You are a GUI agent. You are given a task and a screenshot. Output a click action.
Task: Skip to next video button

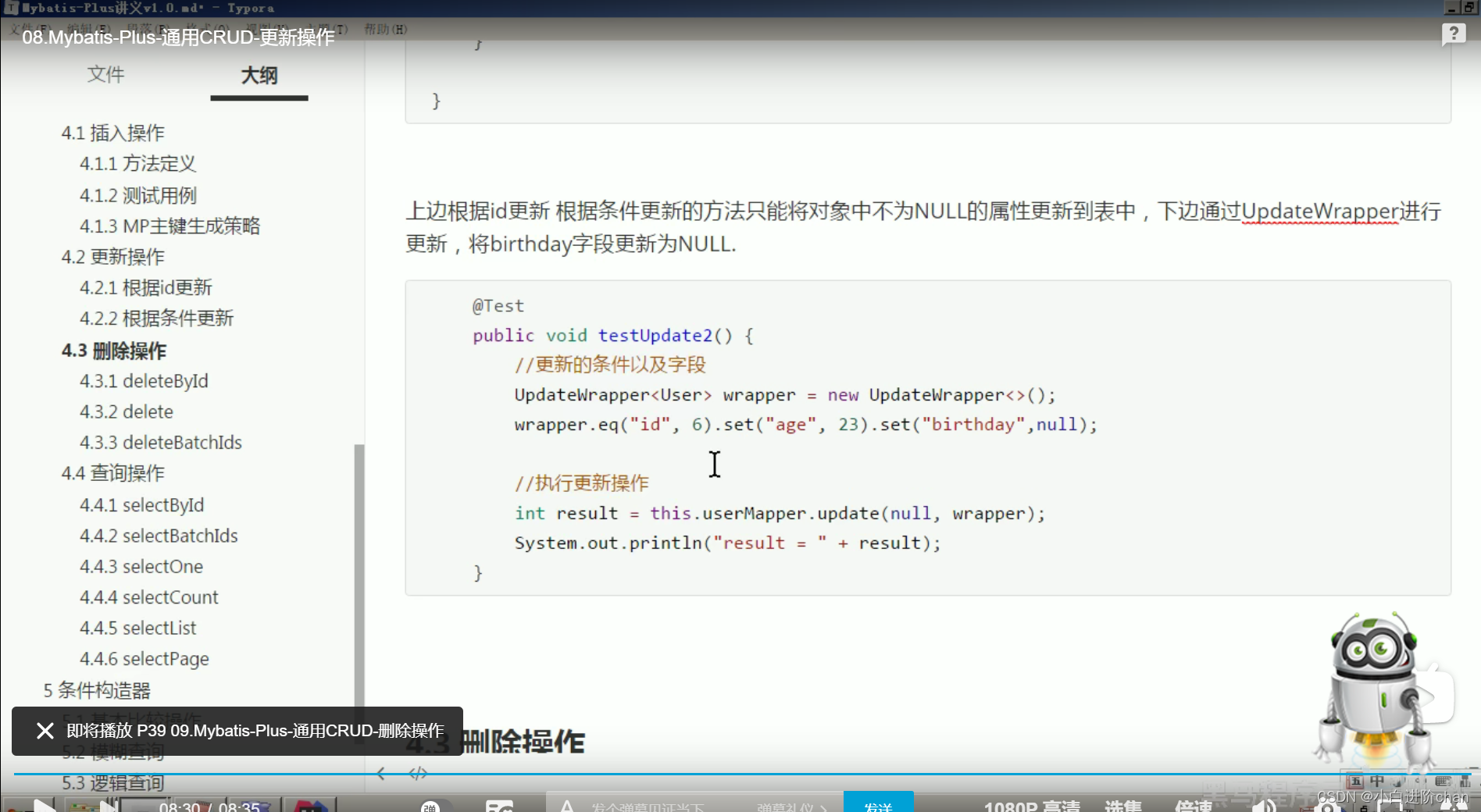tap(109, 806)
